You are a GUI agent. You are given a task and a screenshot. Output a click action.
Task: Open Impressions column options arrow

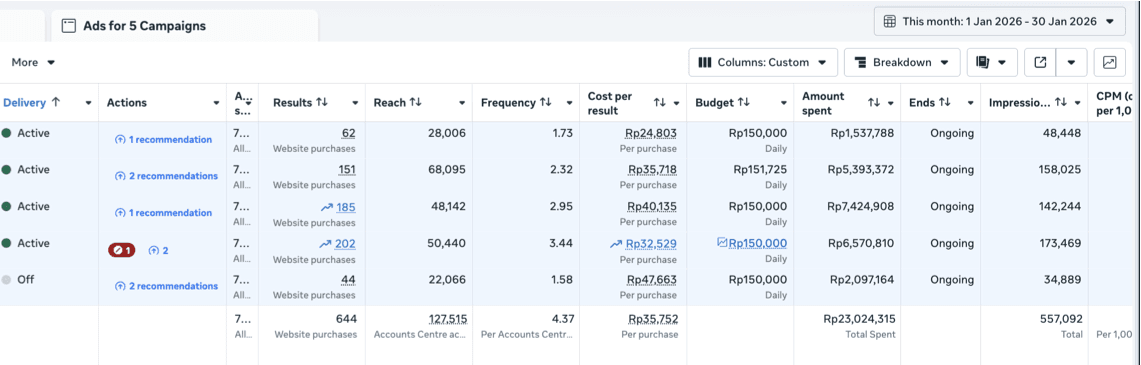[x=1078, y=103]
